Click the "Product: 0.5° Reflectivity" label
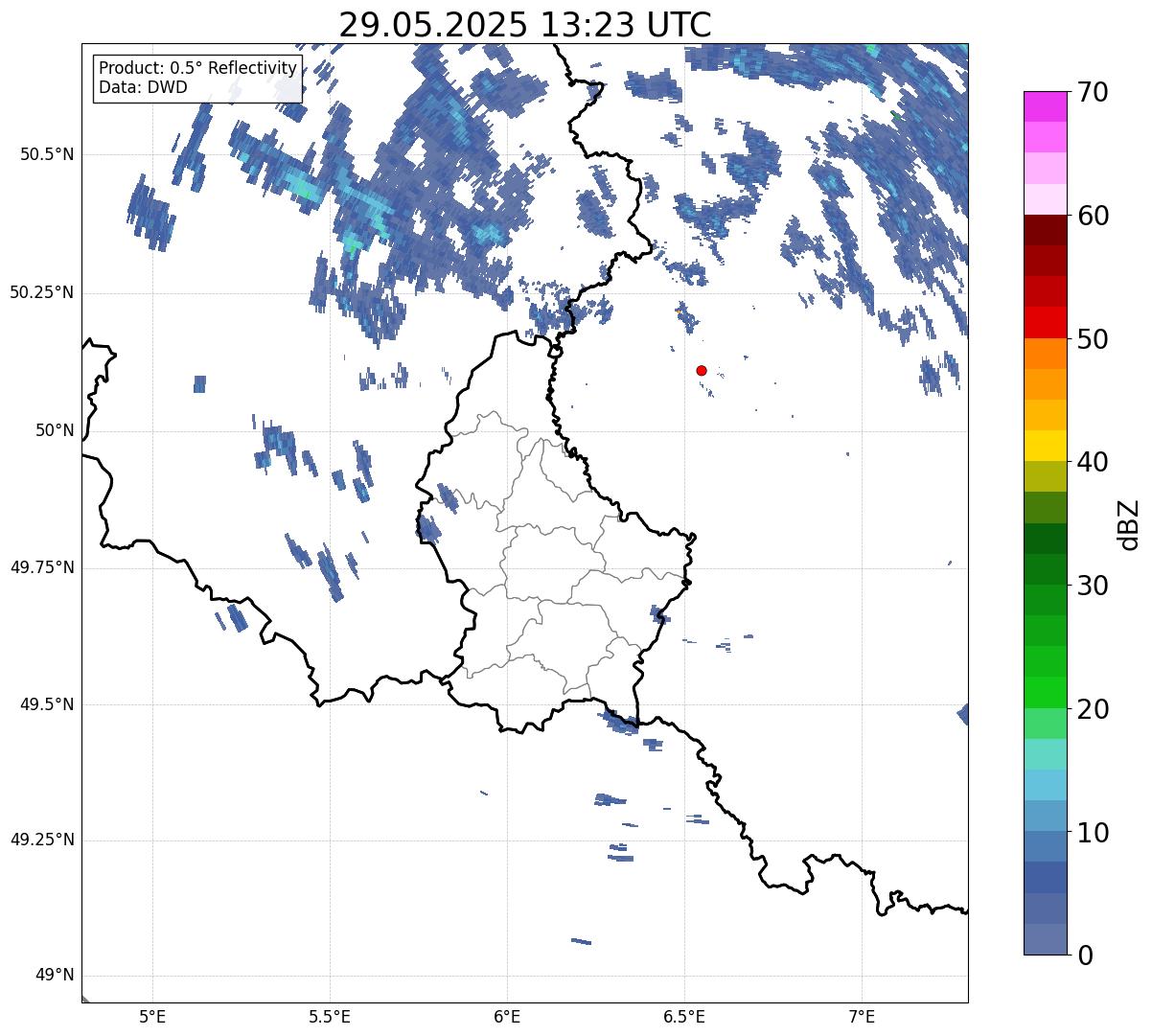1152x1036 pixels. point(197,69)
